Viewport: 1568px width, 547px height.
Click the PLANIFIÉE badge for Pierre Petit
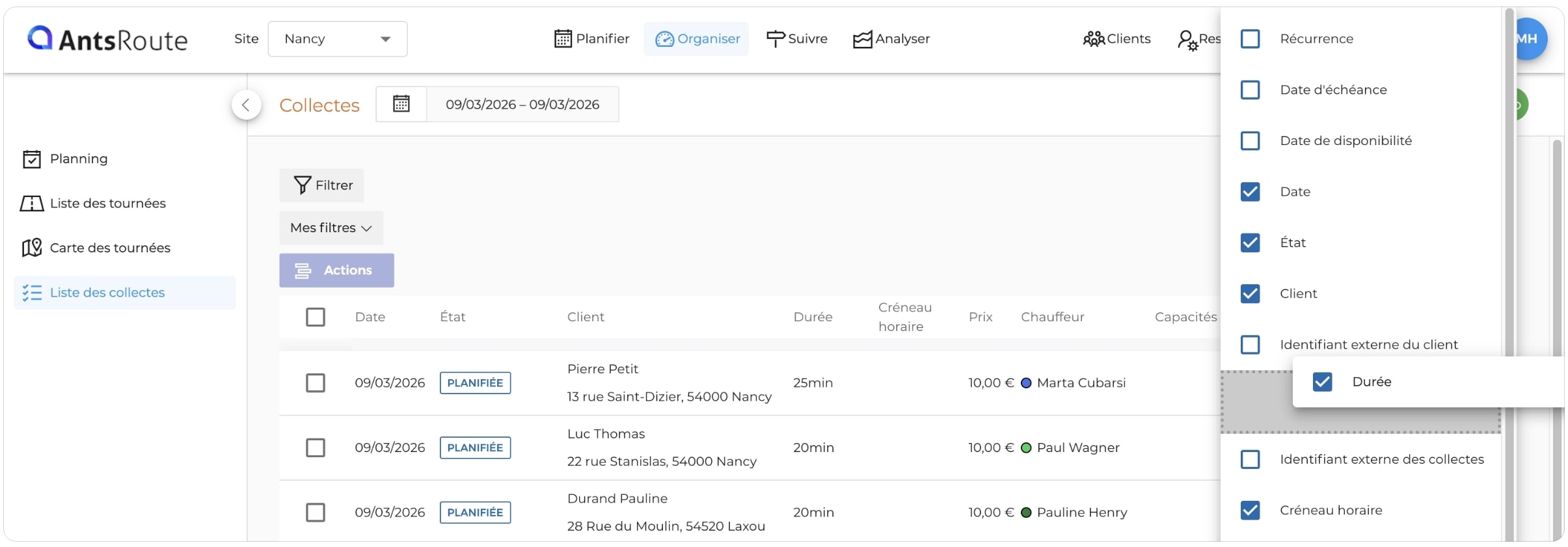coord(475,383)
